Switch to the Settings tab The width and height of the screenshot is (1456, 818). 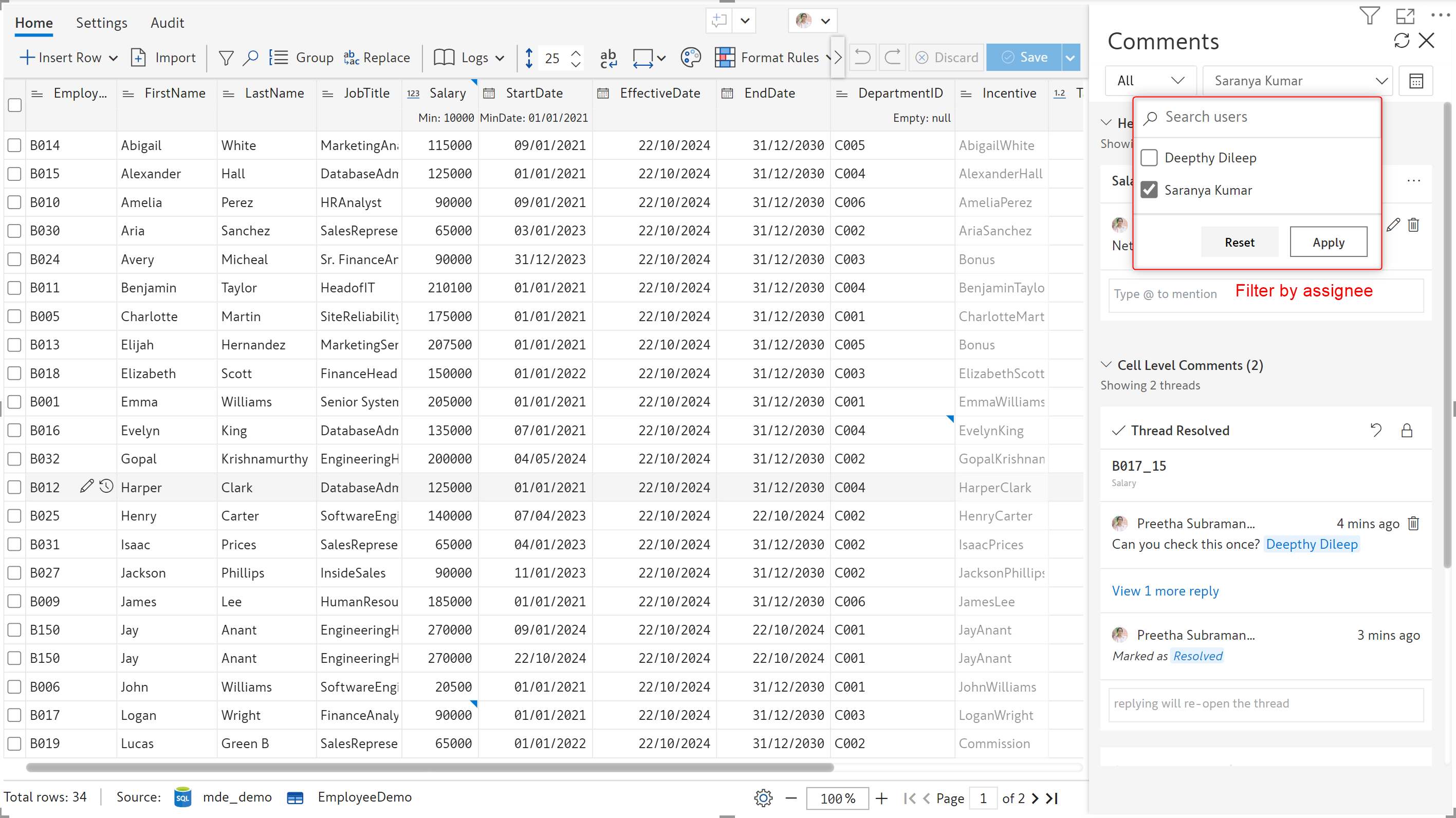[x=102, y=23]
